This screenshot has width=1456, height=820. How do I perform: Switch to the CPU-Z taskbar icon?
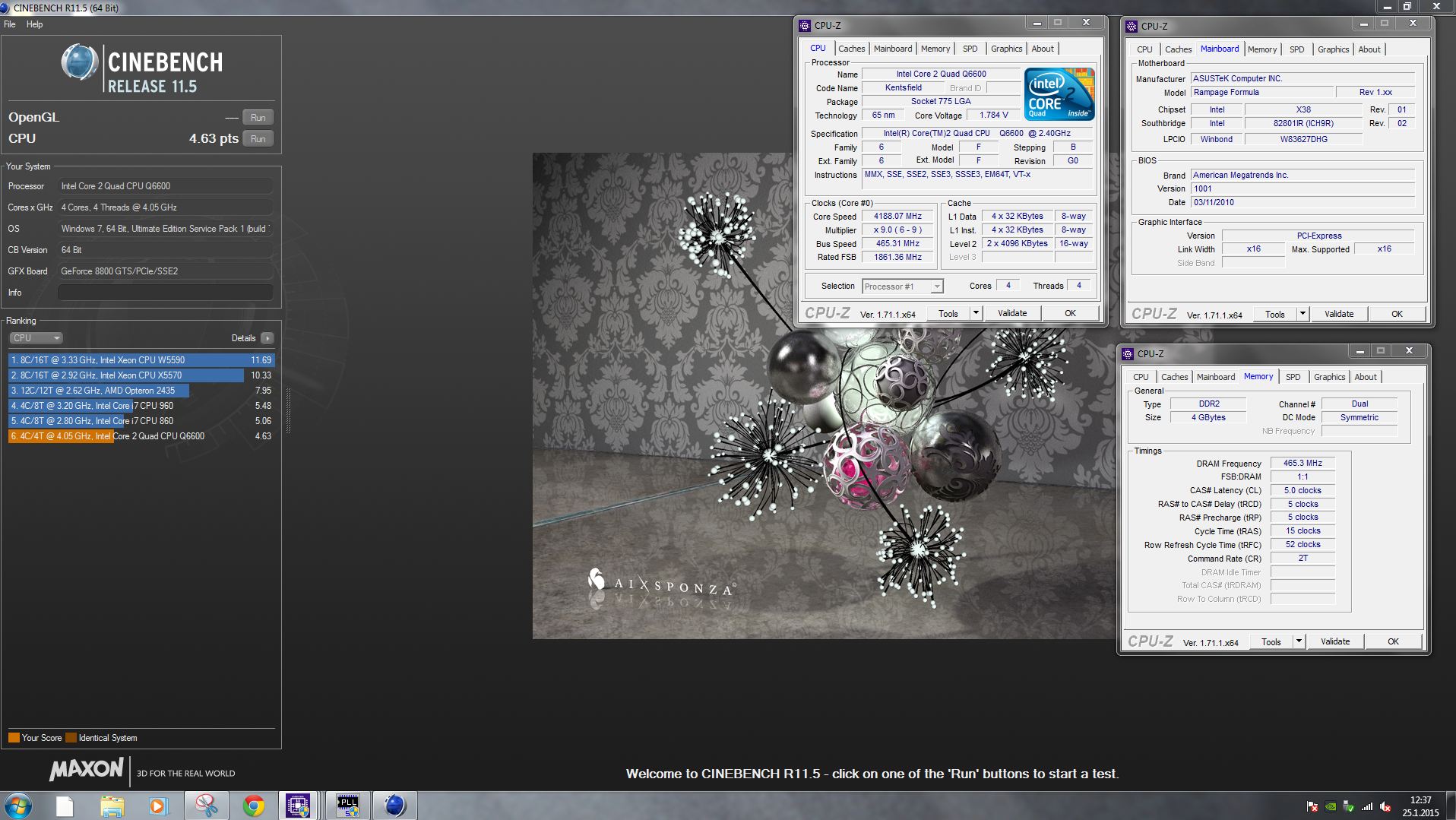pos(298,806)
